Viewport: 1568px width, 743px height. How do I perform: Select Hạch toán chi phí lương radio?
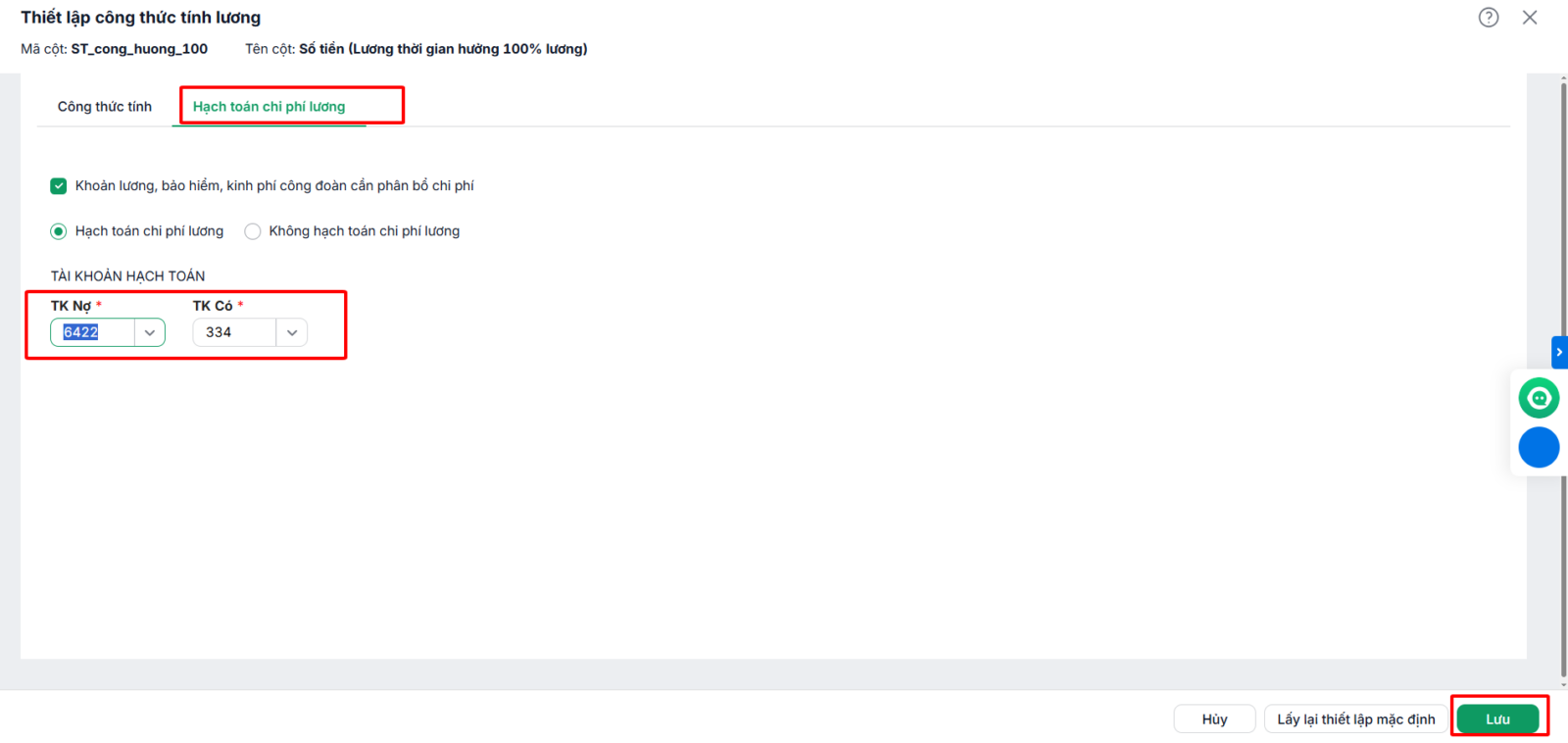59,231
